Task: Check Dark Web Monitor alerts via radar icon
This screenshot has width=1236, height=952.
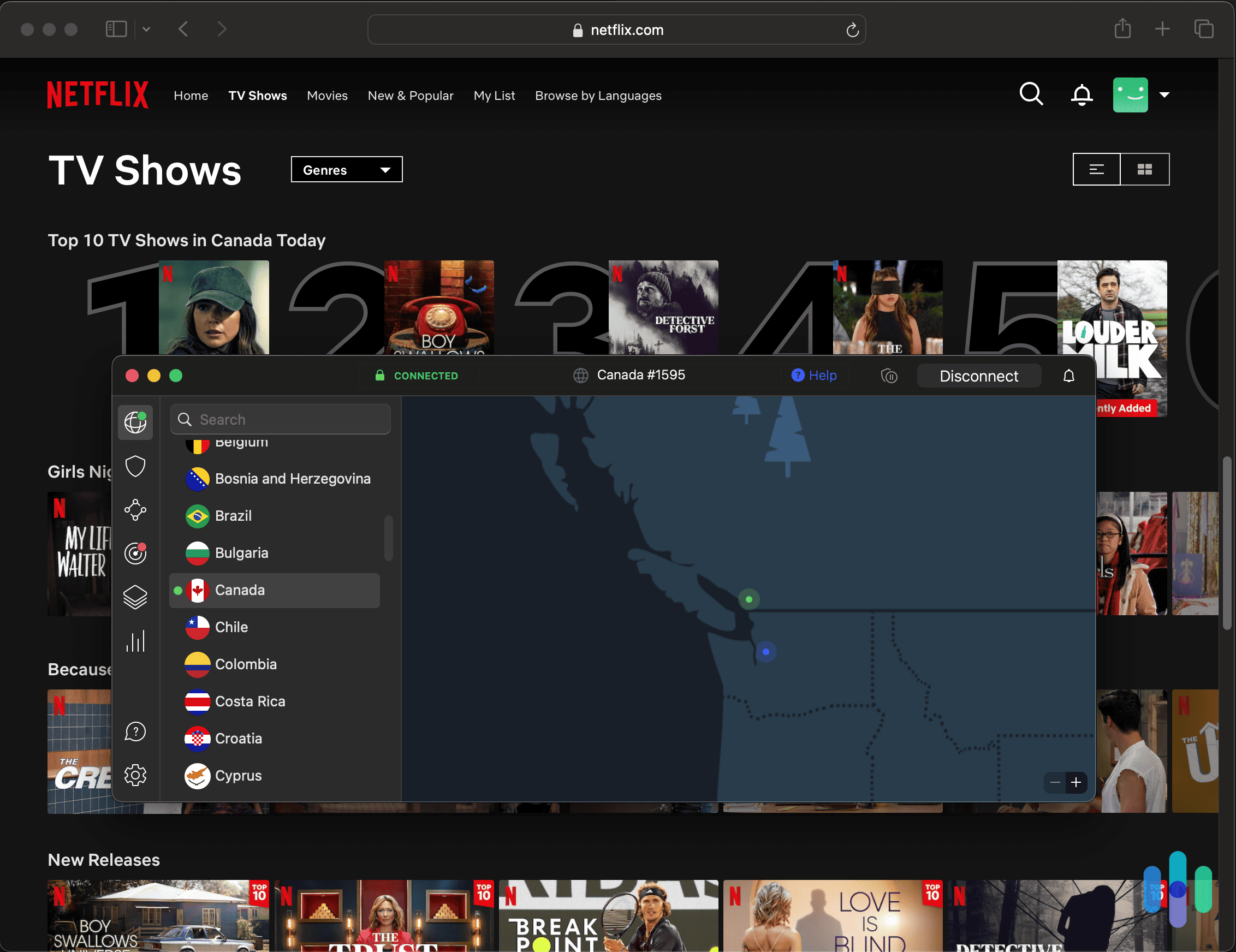Action: [135, 554]
